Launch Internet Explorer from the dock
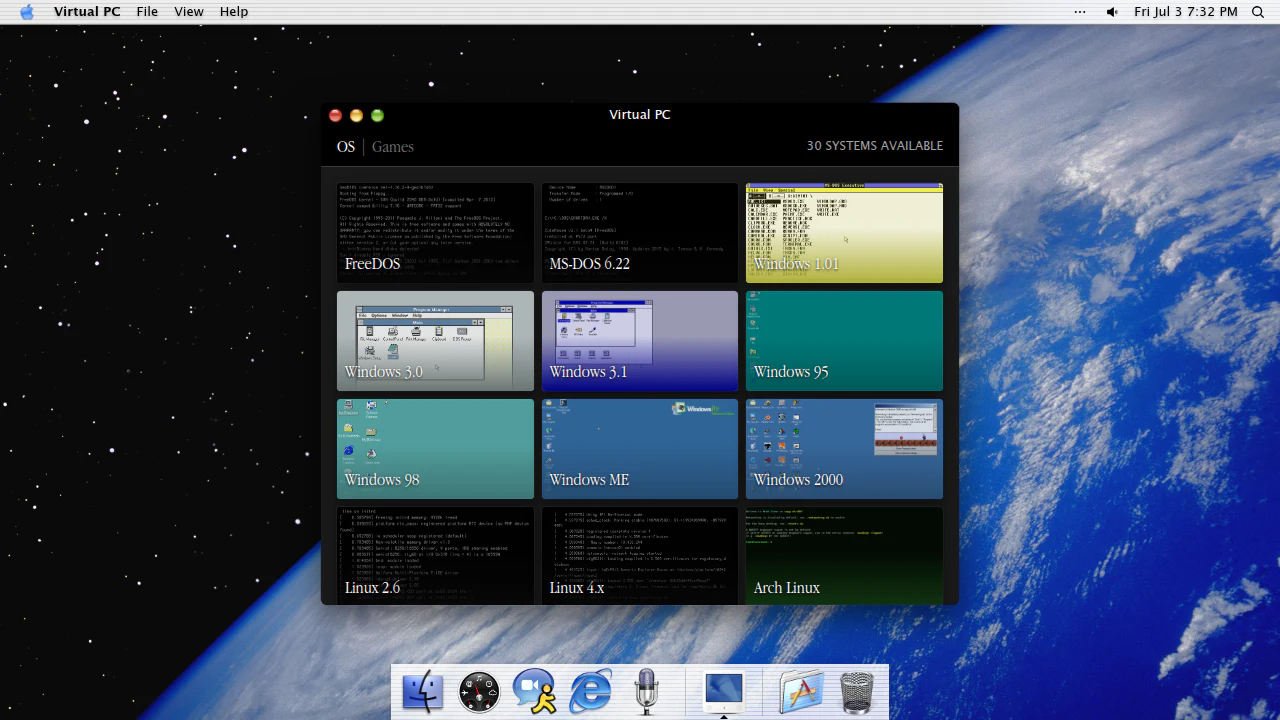The image size is (1280, 720). point(590,692)
